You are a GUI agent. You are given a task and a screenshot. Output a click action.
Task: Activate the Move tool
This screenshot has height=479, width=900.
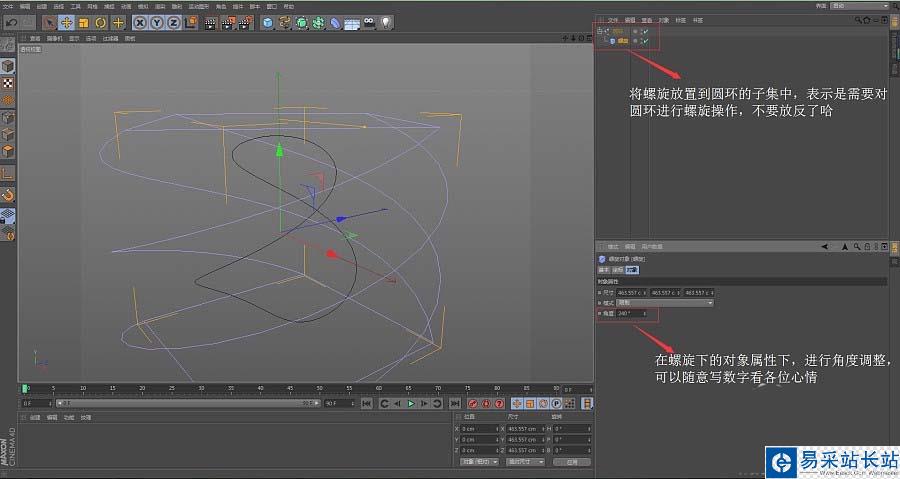click(67, 23)
